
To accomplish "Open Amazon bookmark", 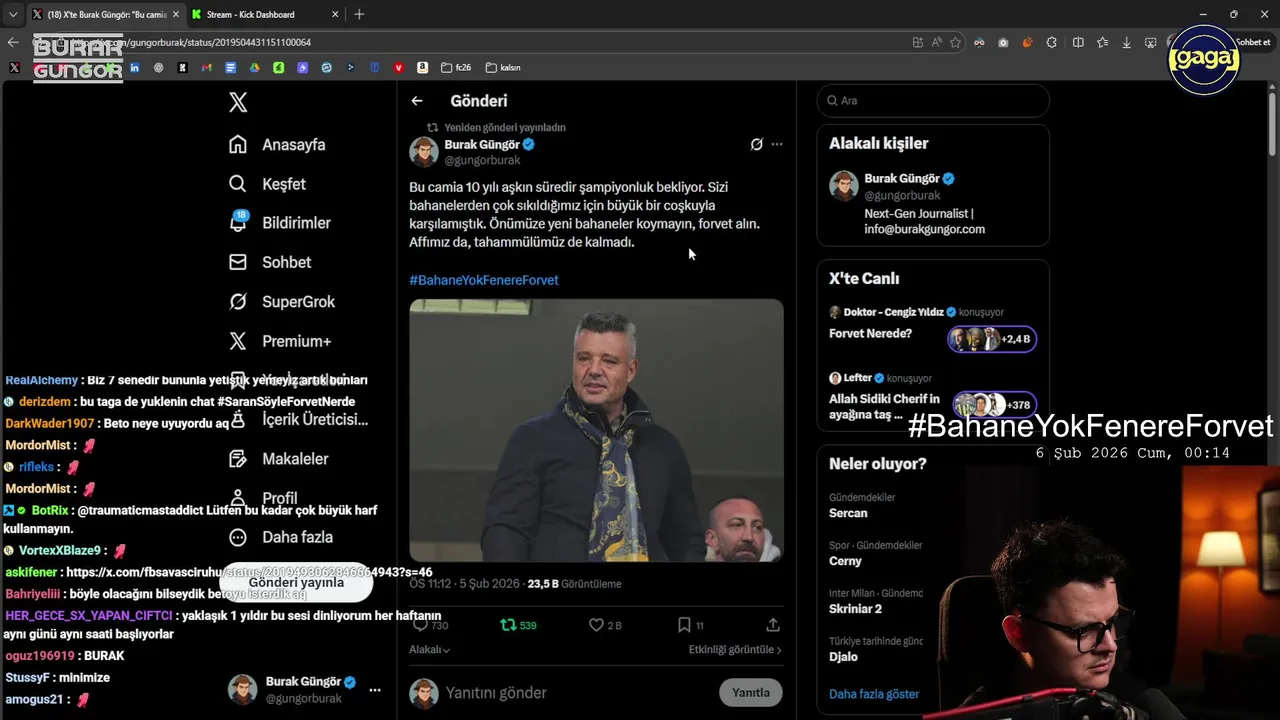I will point(422,68).
